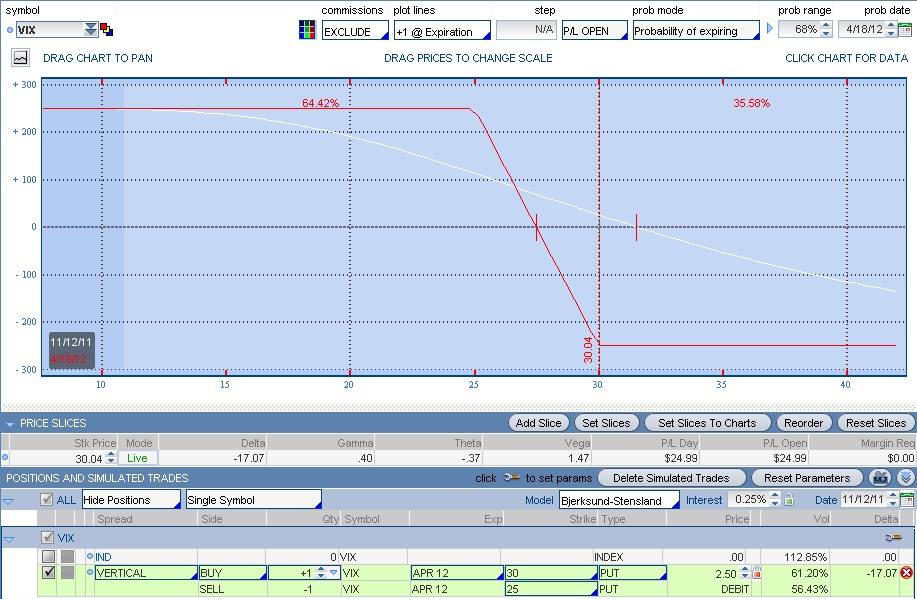Open the symbol linking color squares icon
The width and height of the screenshot is (917, 599).
click(x=106, y=29)
